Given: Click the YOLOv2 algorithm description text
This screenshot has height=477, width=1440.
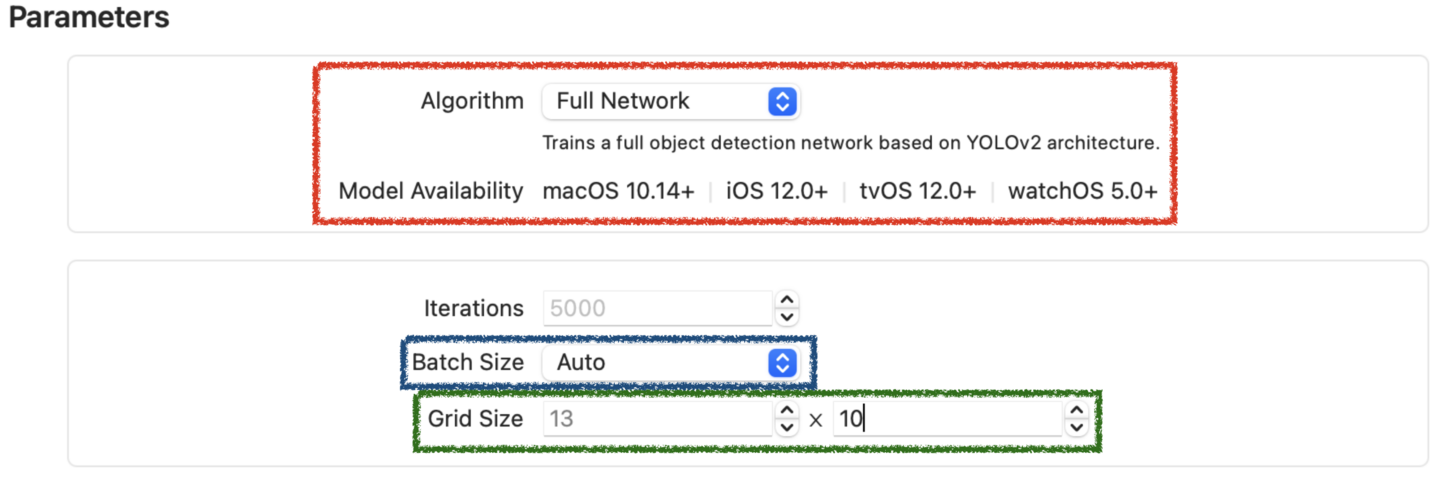Looking at the screenshot, I should point(850,143).
